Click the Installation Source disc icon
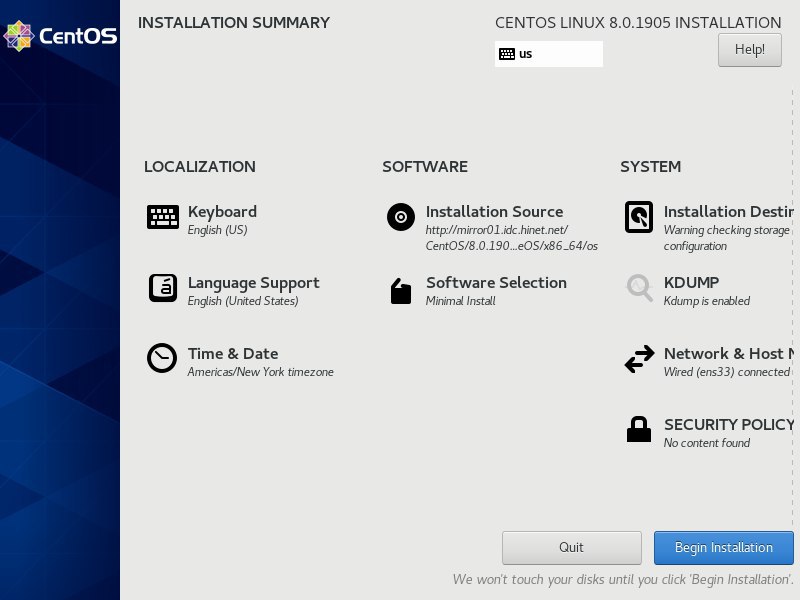Image resolution: width=800 pixels, height=600 pixels. coord(401,217)
